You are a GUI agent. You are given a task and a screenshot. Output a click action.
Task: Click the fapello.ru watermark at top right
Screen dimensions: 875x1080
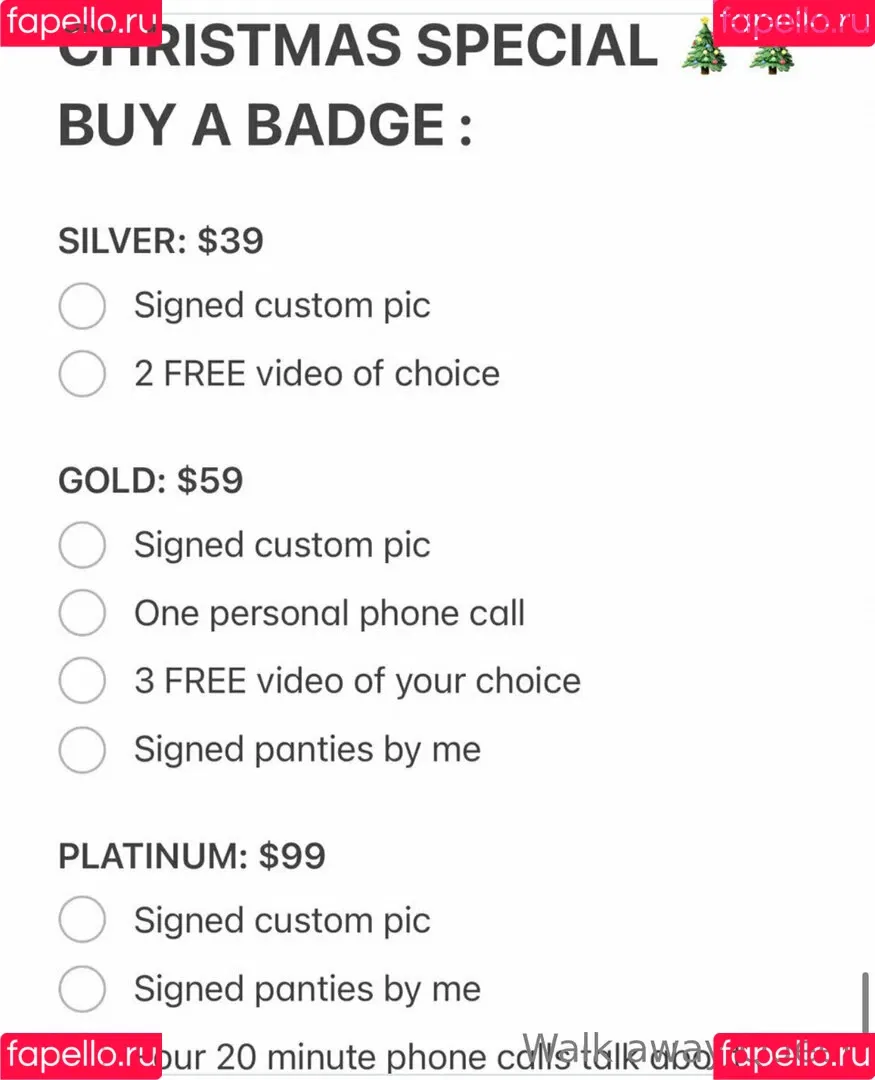click(794, 23)
